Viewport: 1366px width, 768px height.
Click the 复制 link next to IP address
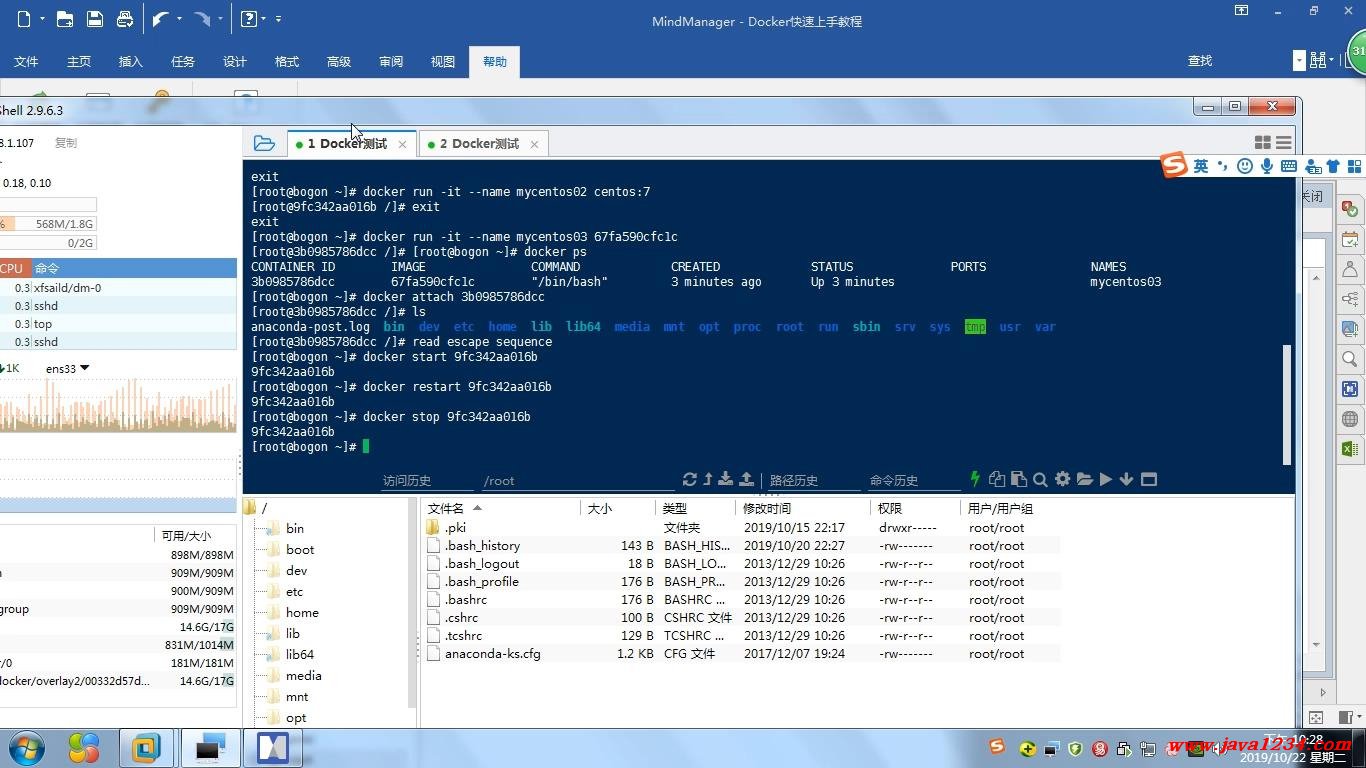(65, 143)
